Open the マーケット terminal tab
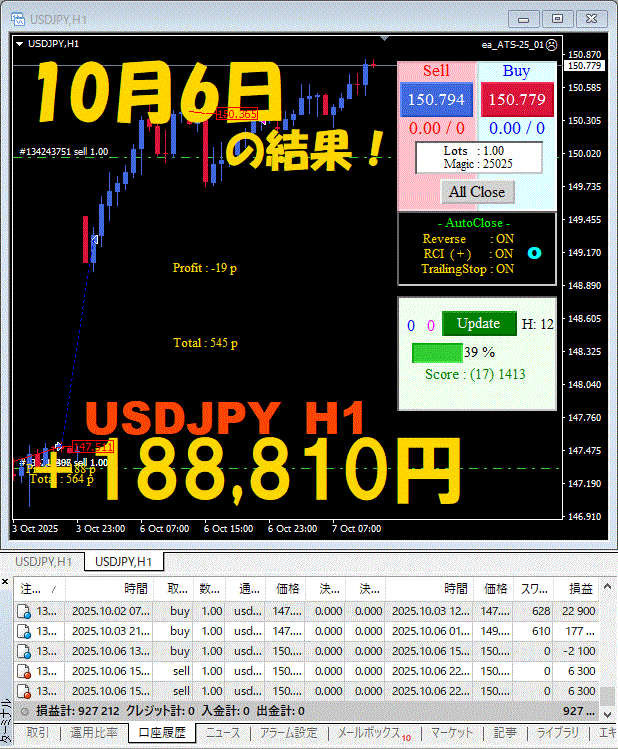The height and width of the screenshot is (749, 618). [x=452, y=732]
